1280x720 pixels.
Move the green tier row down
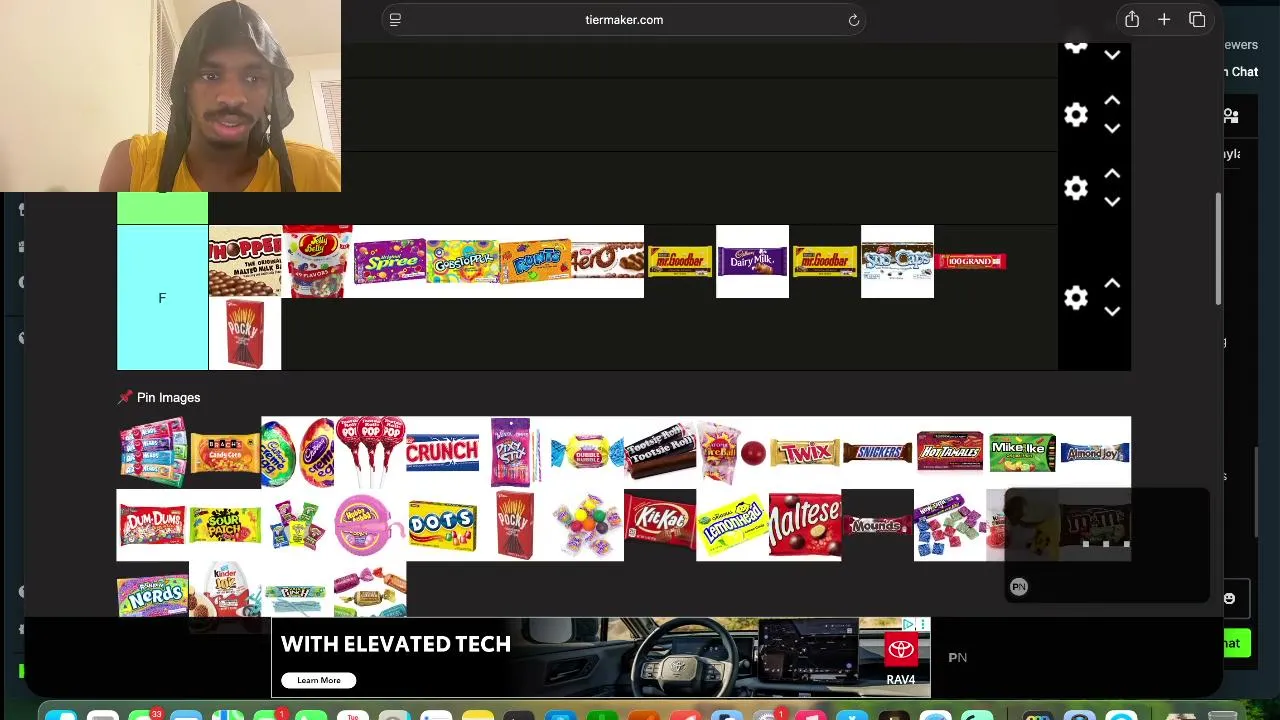[1112, 202]
